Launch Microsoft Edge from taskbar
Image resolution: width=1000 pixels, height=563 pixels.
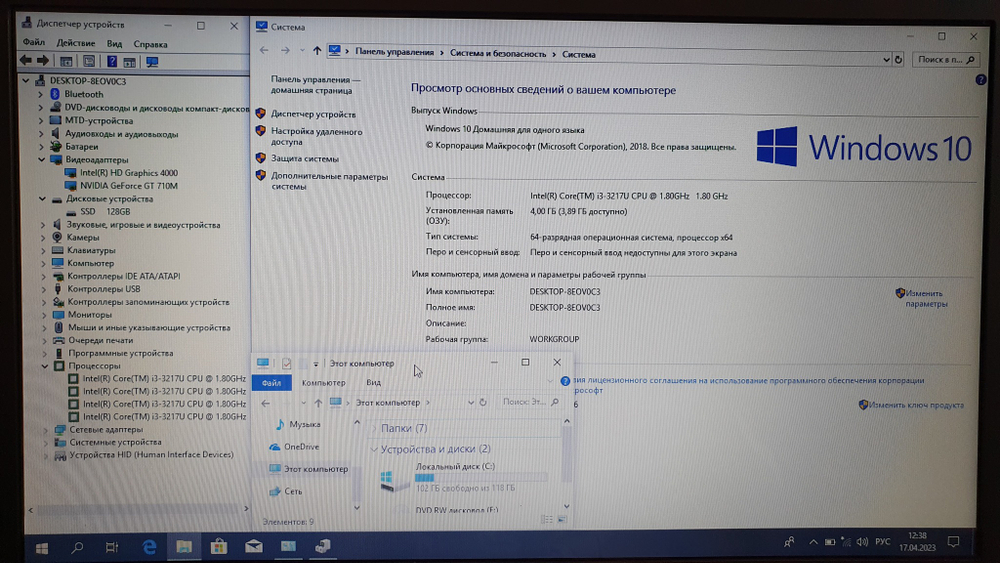click(x=149, y=546)
